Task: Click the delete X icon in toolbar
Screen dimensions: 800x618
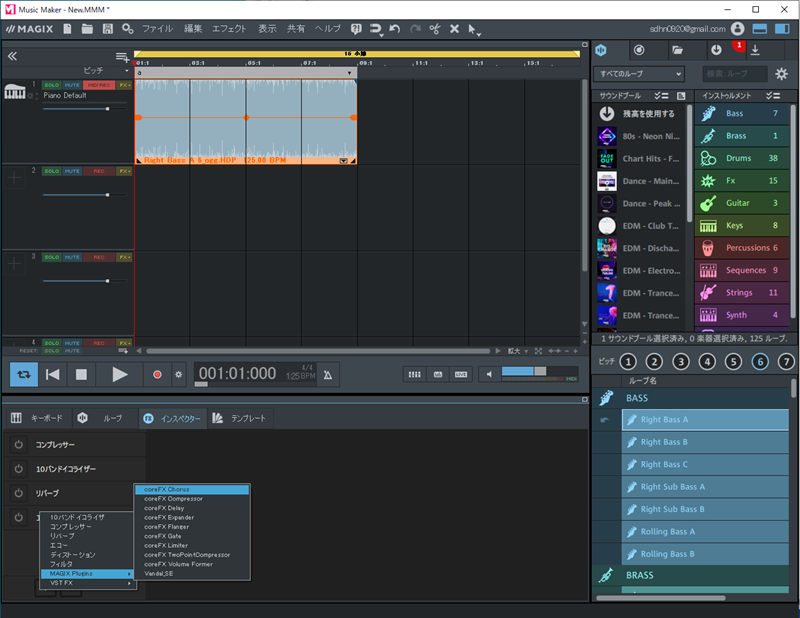Action: coord(454,29)
